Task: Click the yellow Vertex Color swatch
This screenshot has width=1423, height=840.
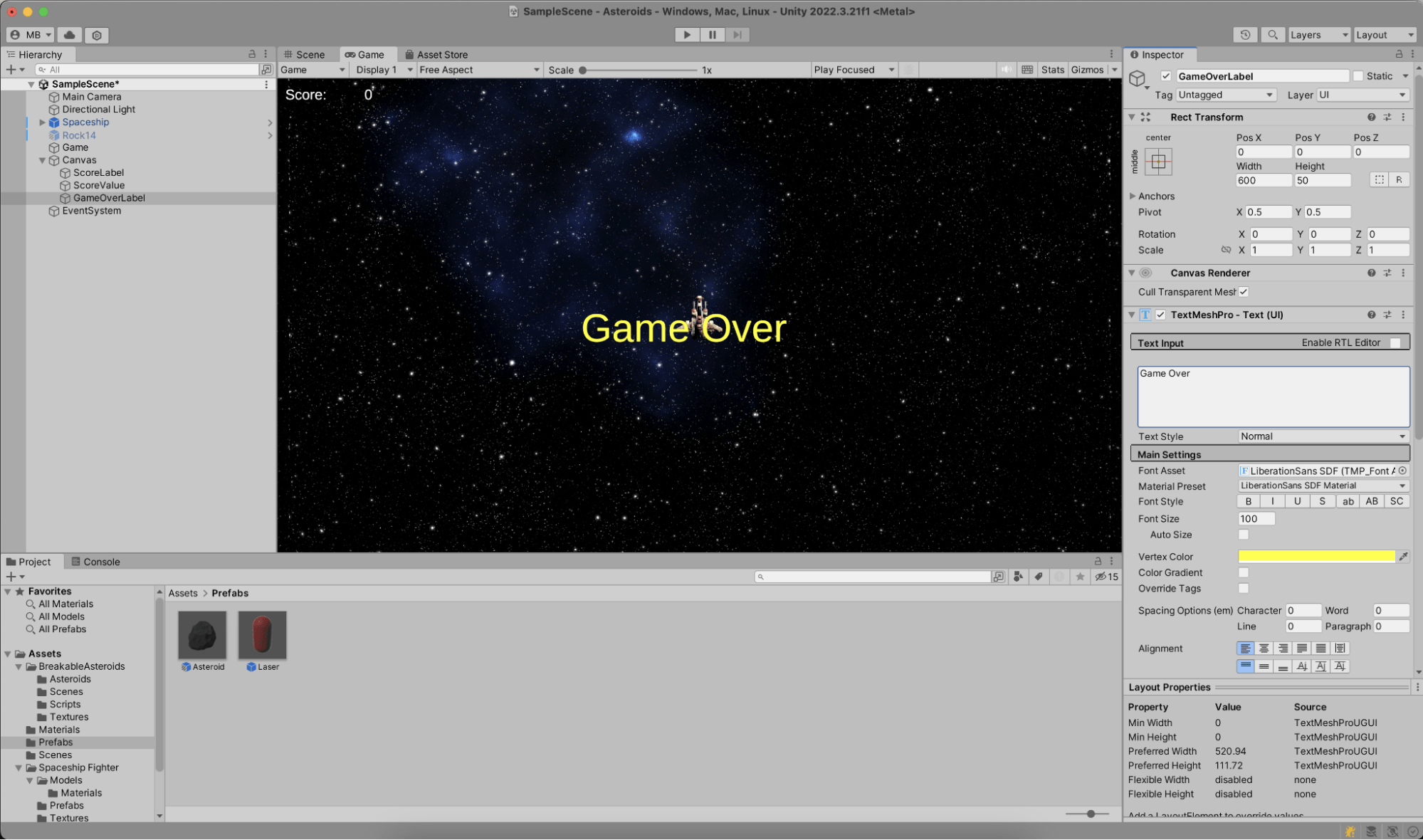Action: click(x=1316, y=556)
